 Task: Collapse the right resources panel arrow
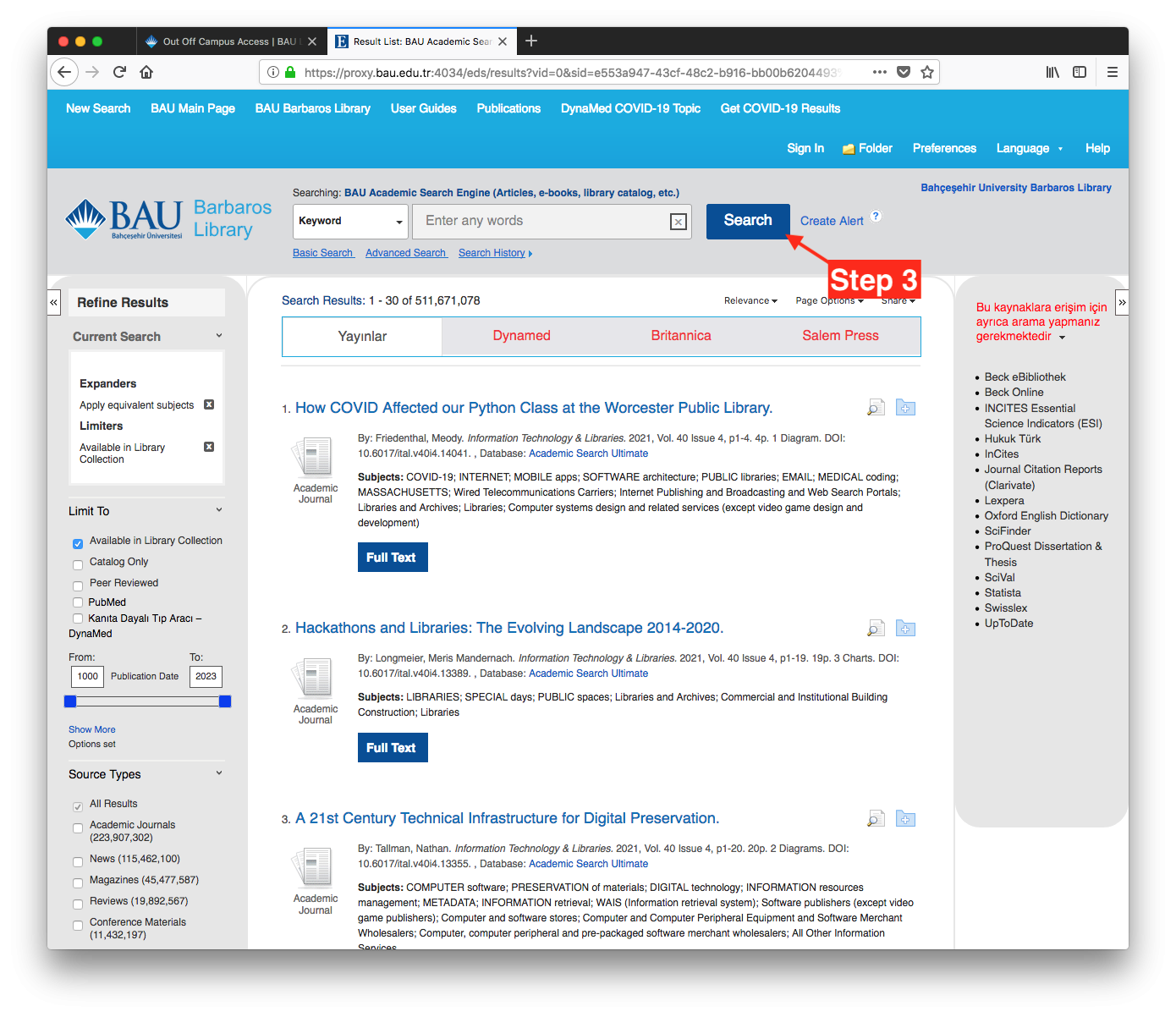coord(1122,302)
